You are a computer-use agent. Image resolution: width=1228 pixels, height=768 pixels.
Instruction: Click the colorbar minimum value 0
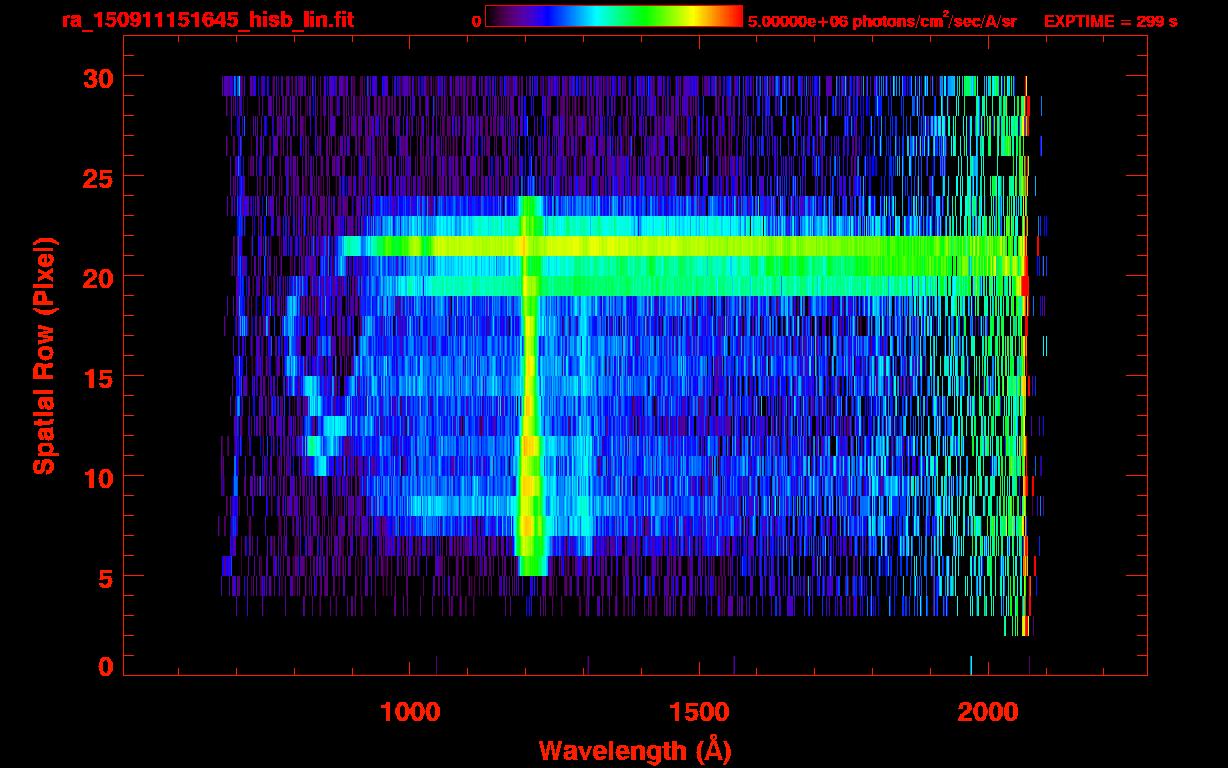coord(476,20)
